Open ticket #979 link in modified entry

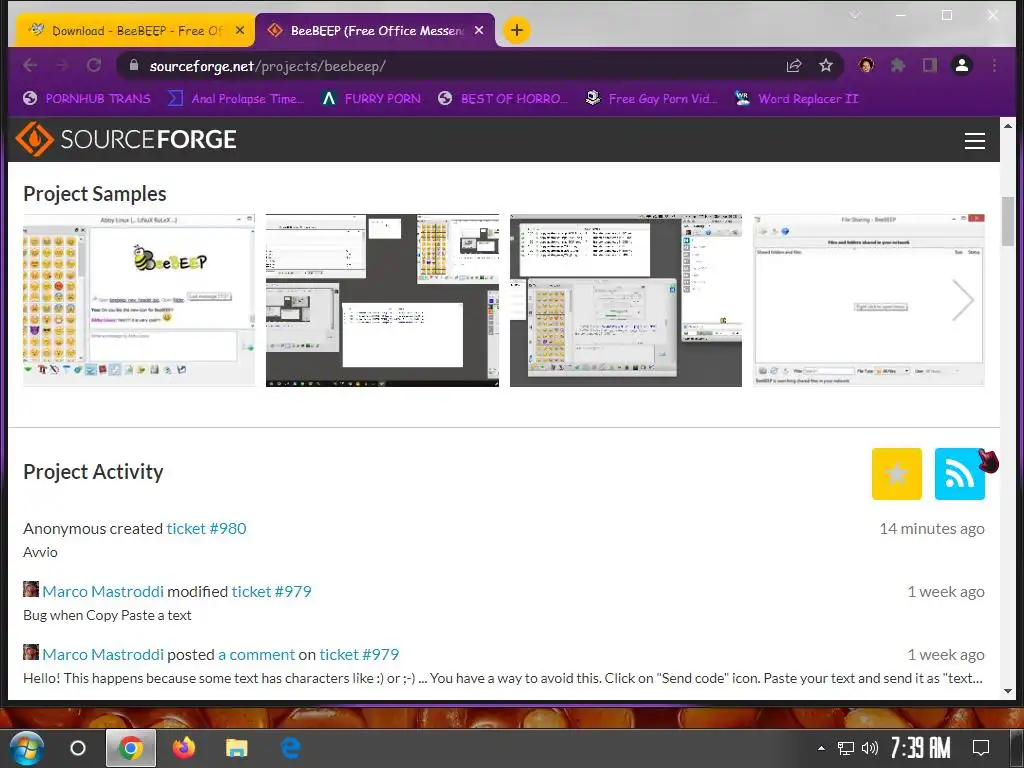pyautogui.click(x=272, y=592)
